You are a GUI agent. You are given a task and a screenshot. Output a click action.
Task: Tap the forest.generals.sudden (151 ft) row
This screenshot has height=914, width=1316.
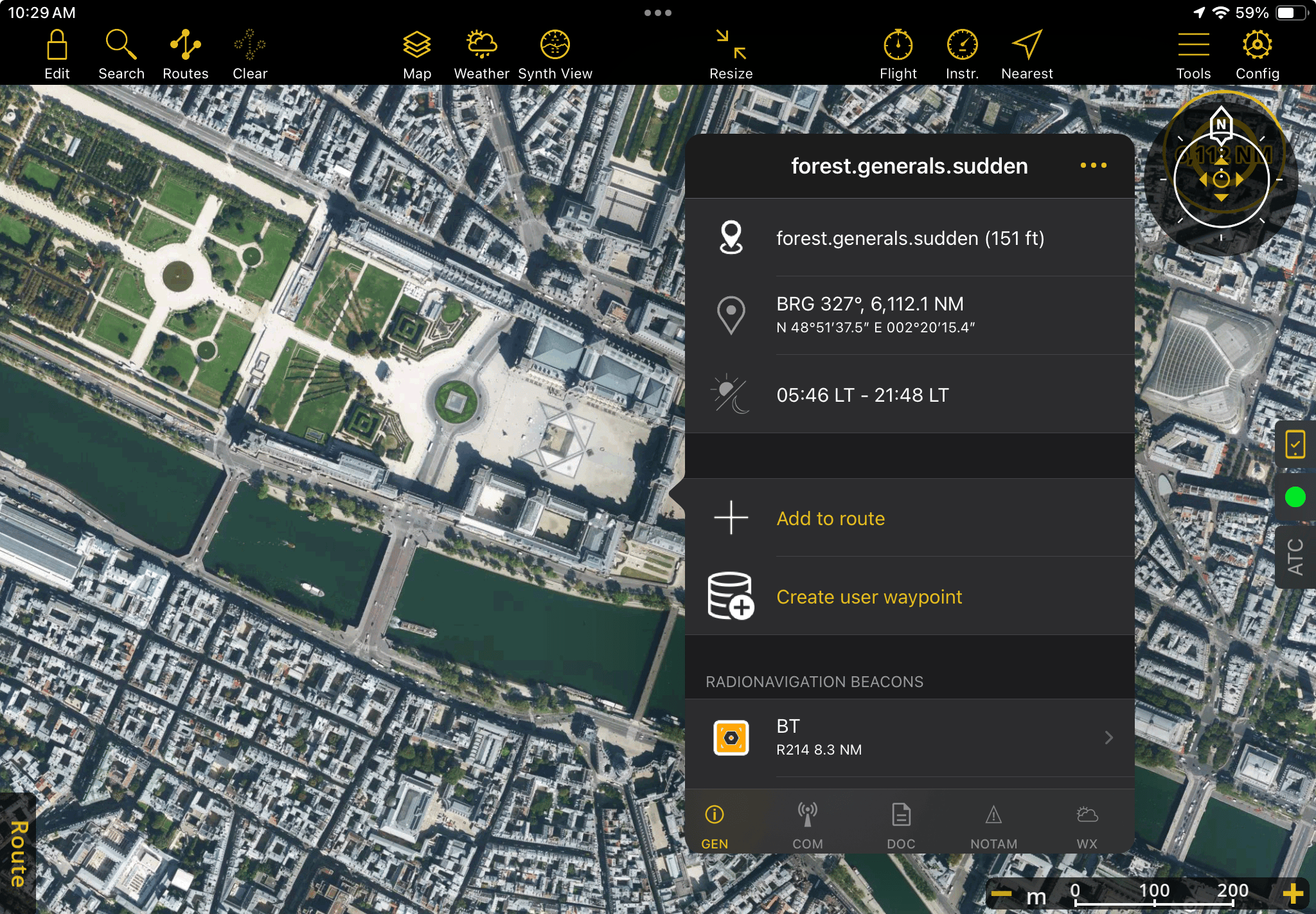coord(910,238)
